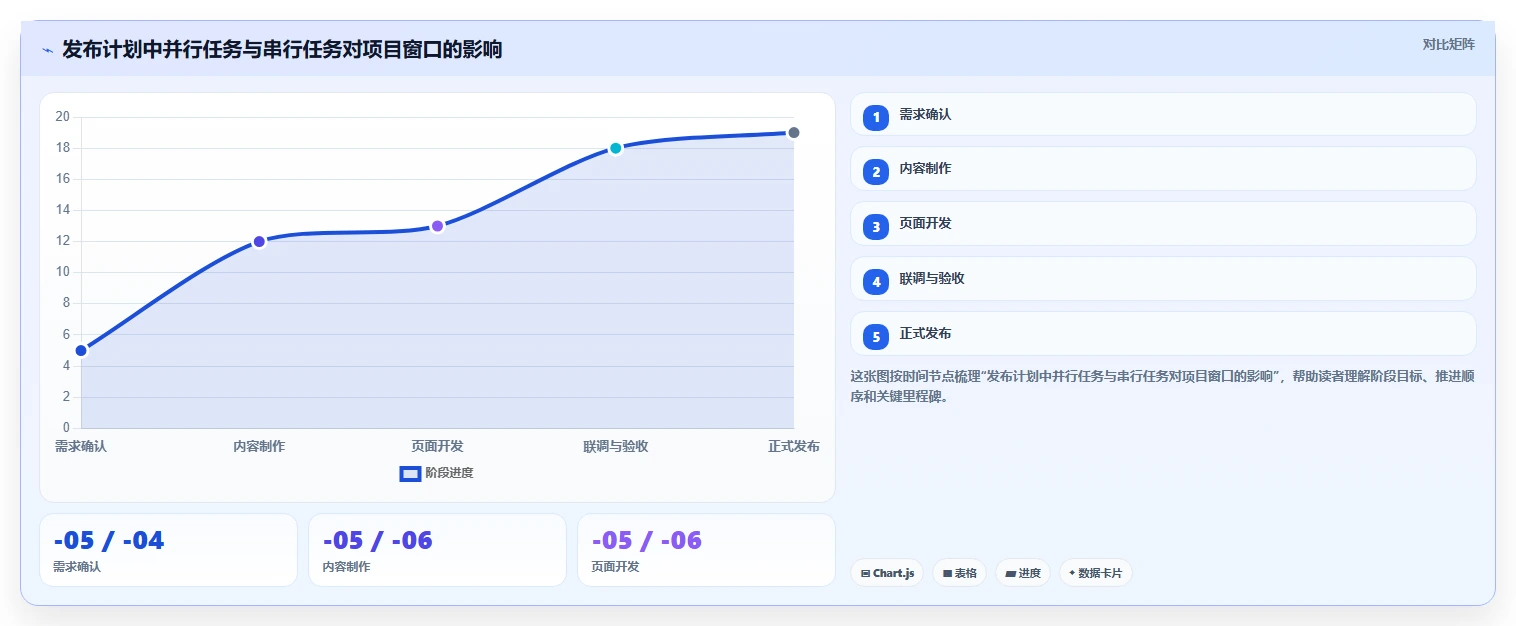Click x-axis label 联调与验收

(x=616, y=446)
